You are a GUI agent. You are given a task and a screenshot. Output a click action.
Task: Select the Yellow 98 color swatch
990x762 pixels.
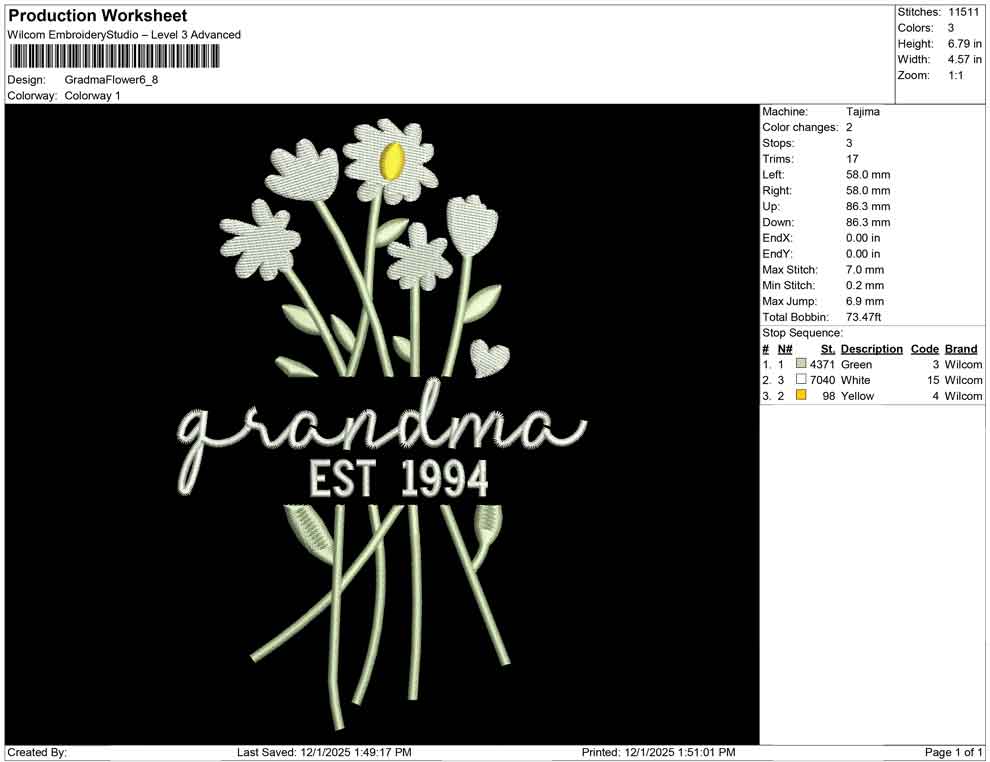[x=800, y=396]
